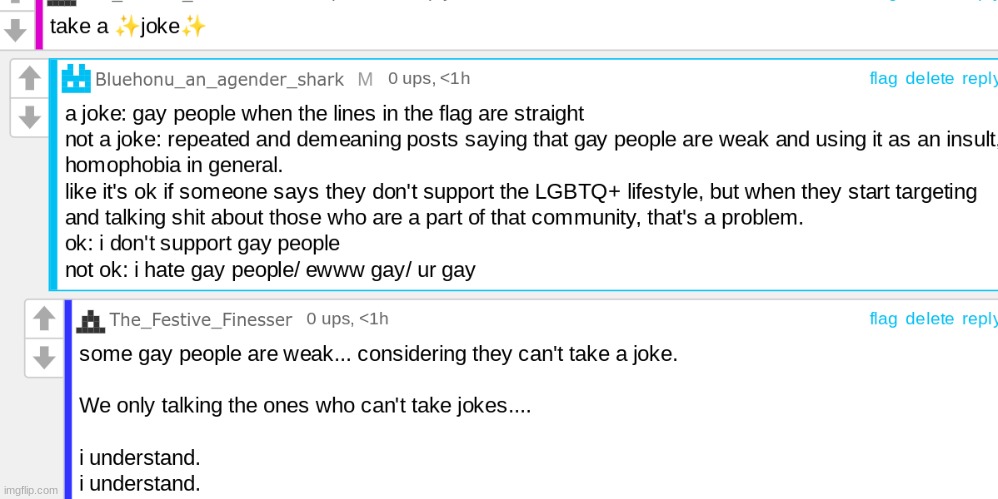Image resolution: width=998 pixels, height=499 pixels.
Task: Click the blue bar beside Festive_Finesser's comment
Action: [68, 400]
